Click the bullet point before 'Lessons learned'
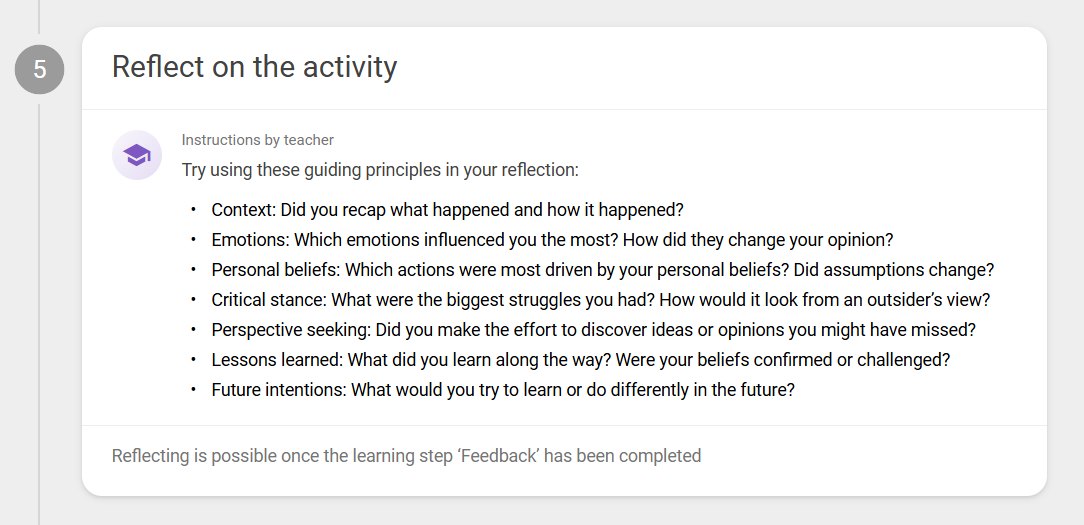The image size is (1084, 525). 194,360
